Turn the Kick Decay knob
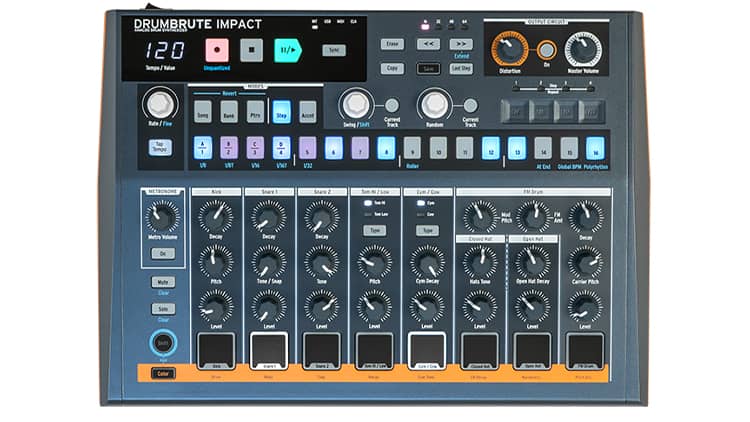Viewport: 750px width, 422px height. tap(216, 216)
